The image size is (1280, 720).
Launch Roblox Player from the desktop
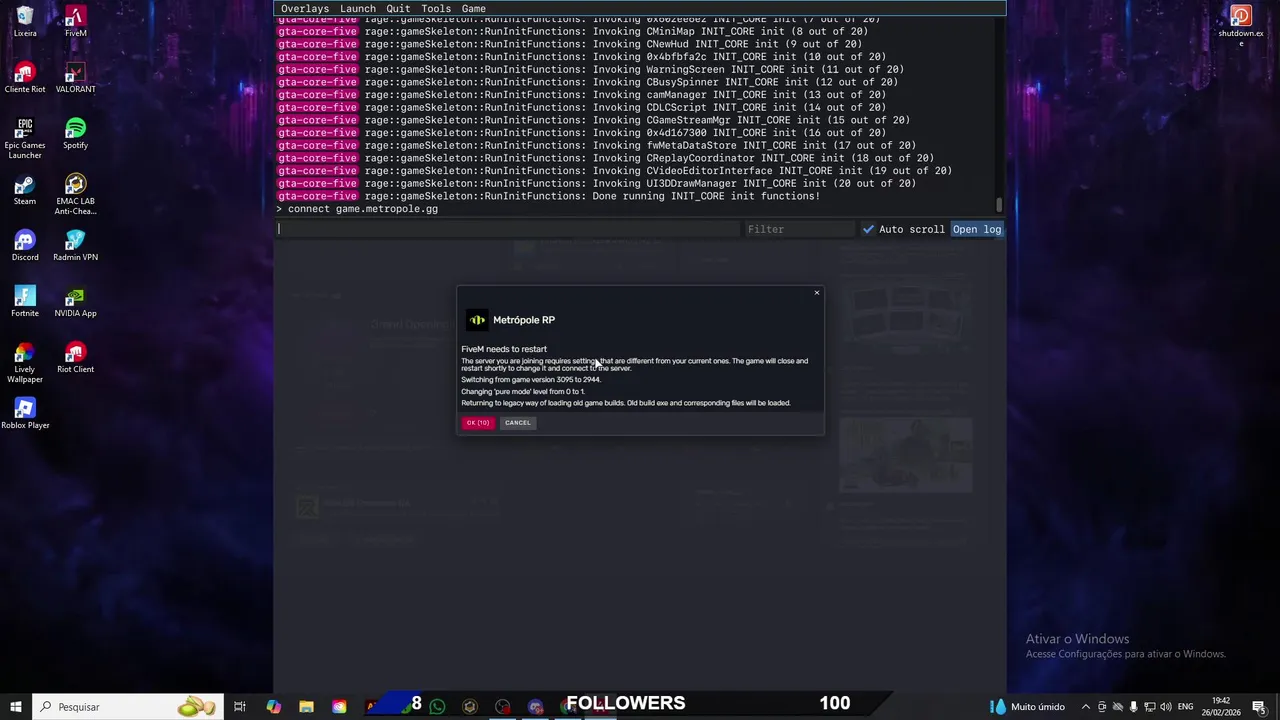tap(25, 414)
